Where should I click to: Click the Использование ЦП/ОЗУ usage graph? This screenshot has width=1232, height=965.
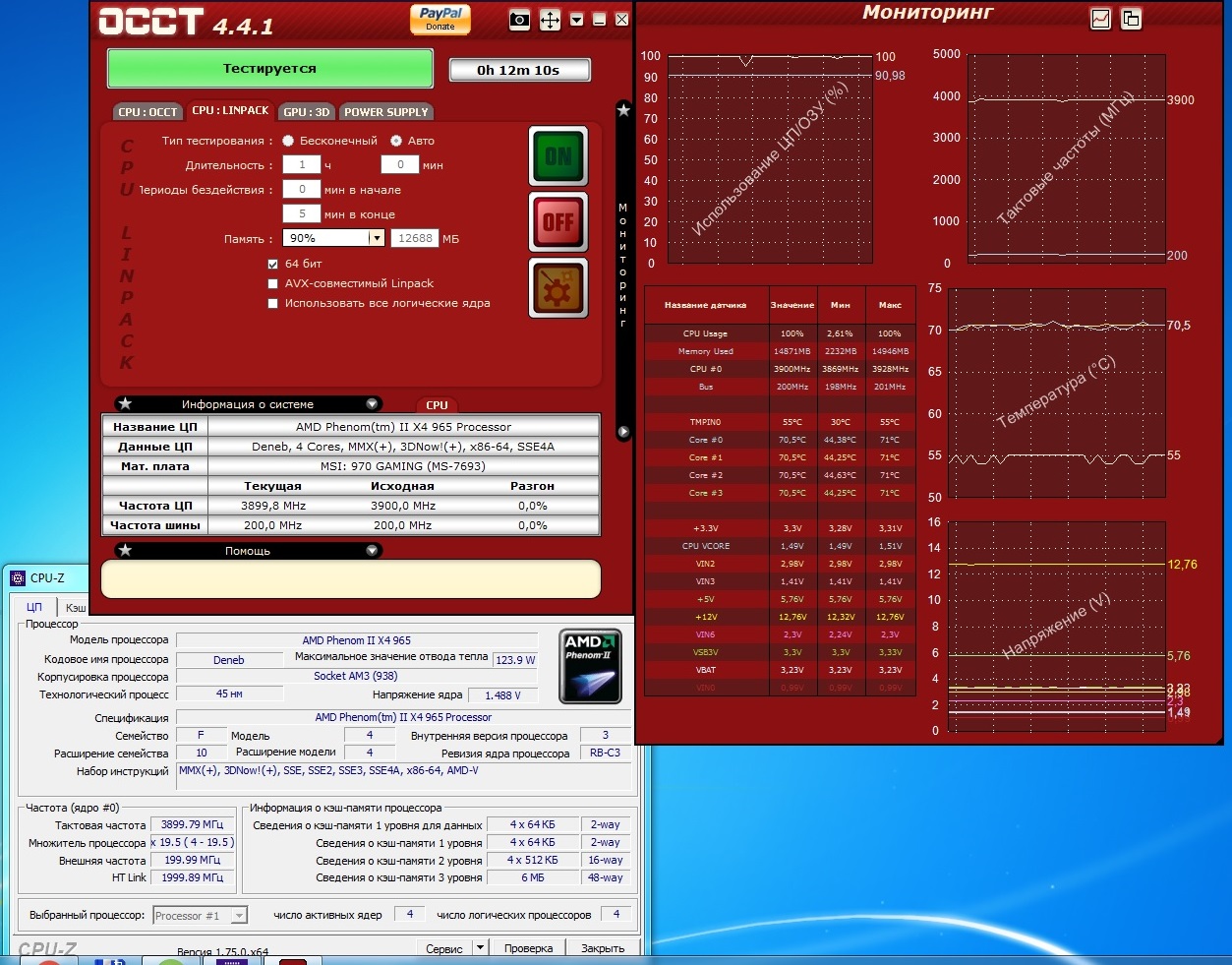click(x=770, y=159)
